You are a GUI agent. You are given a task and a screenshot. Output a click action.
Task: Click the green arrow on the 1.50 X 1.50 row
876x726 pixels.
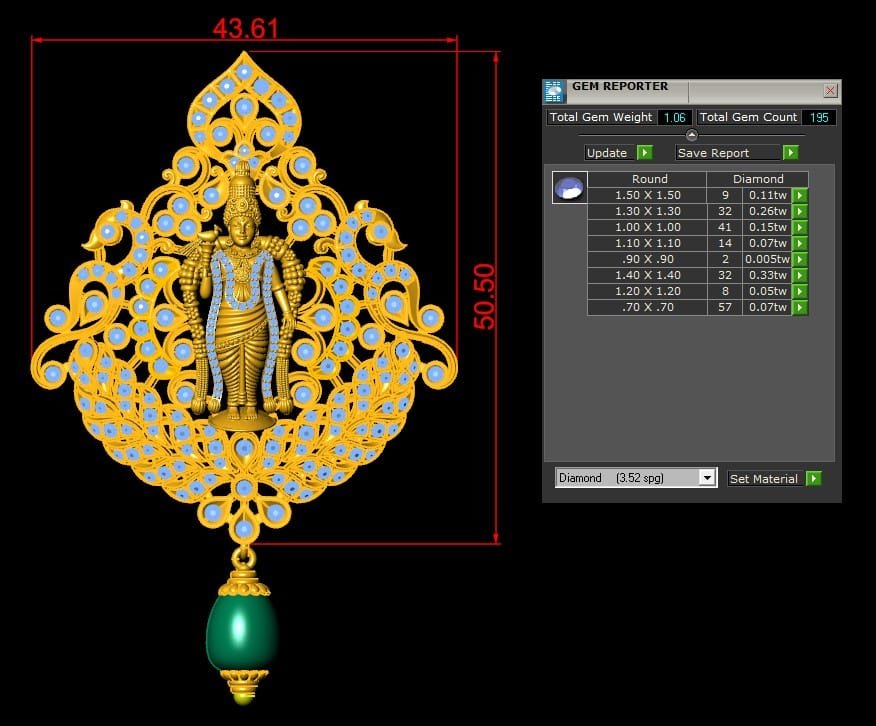coord(800,196)
